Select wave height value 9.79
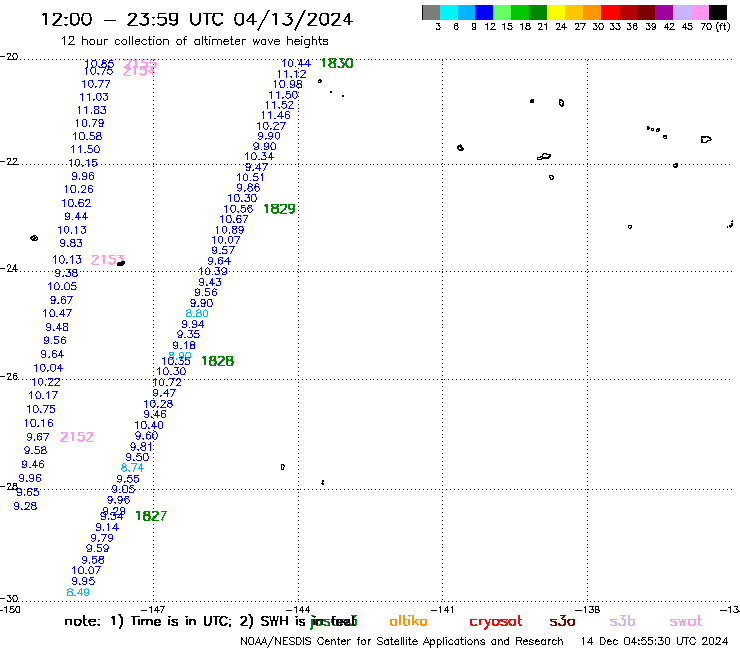This screenshot has height=650, width=740. [x=102, y=538]
